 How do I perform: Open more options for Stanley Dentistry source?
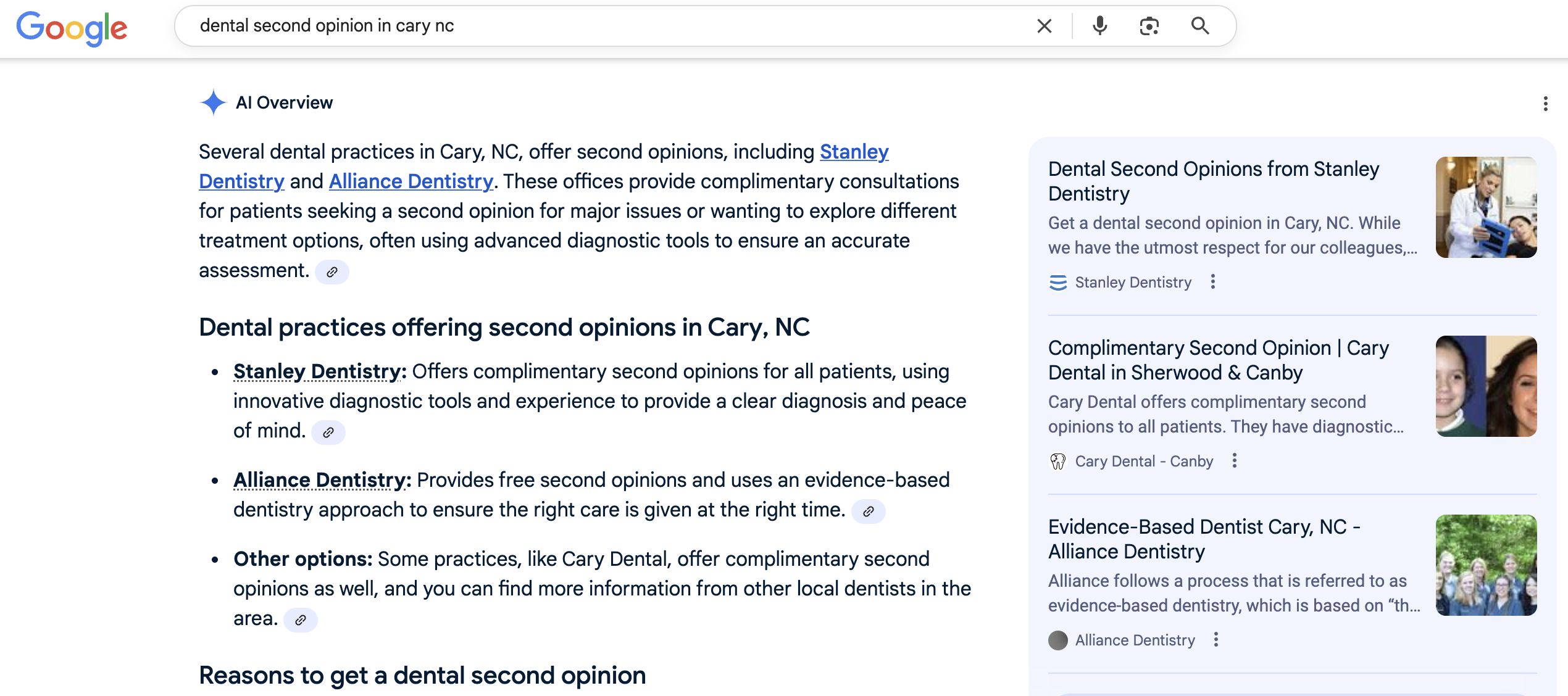(1213, 282)
